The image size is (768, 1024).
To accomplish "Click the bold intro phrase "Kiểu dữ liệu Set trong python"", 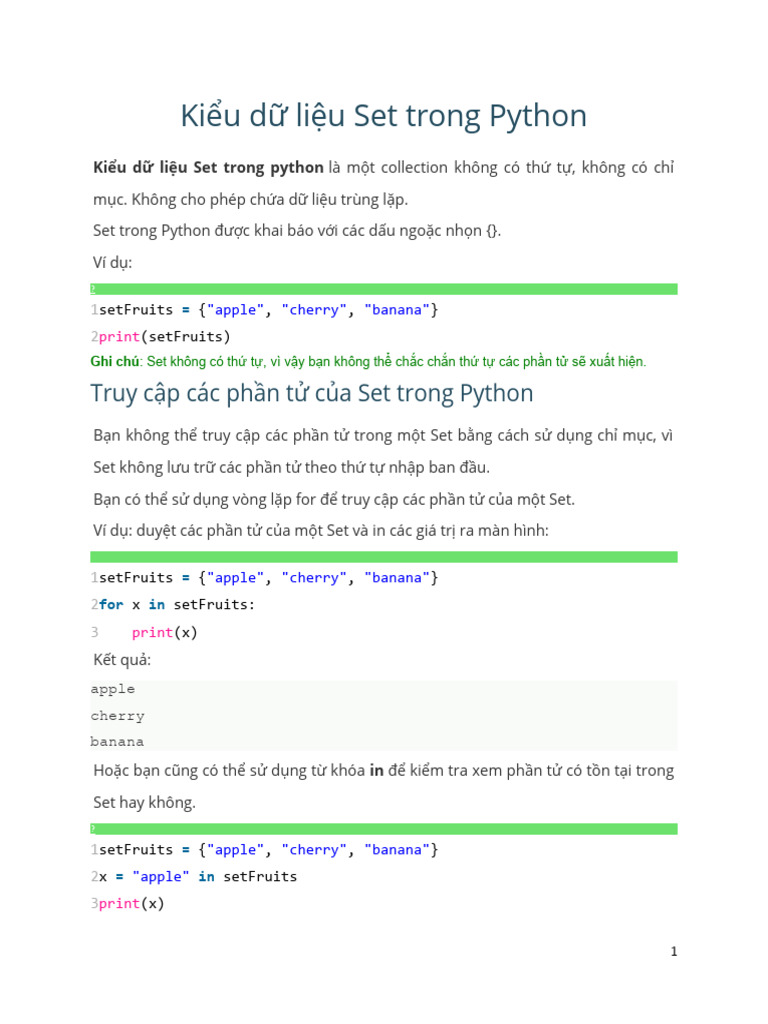I will tap(208, 167).
